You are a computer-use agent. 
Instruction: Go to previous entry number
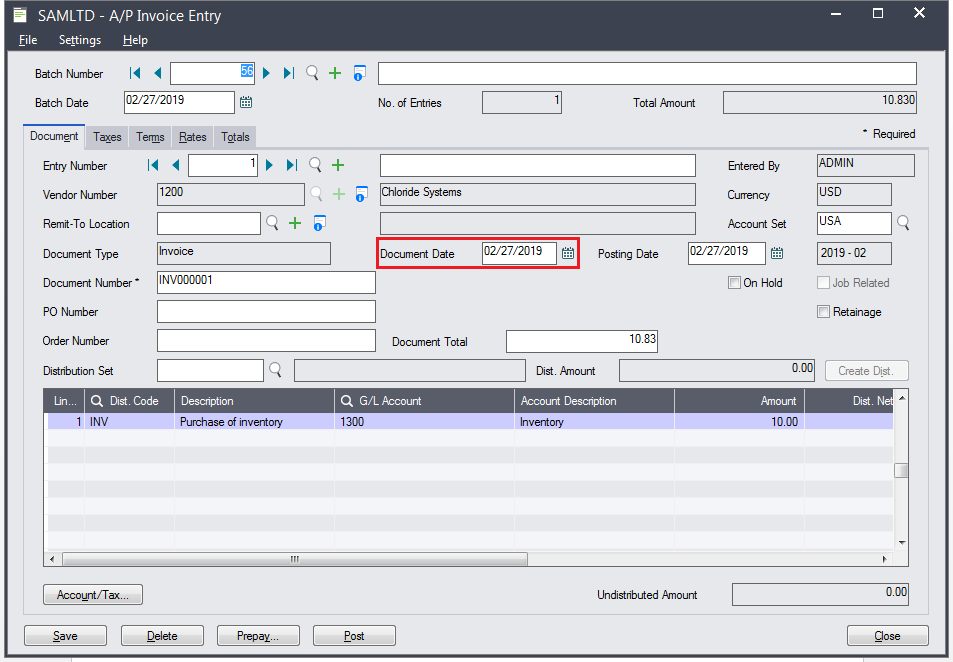(176, 165)
